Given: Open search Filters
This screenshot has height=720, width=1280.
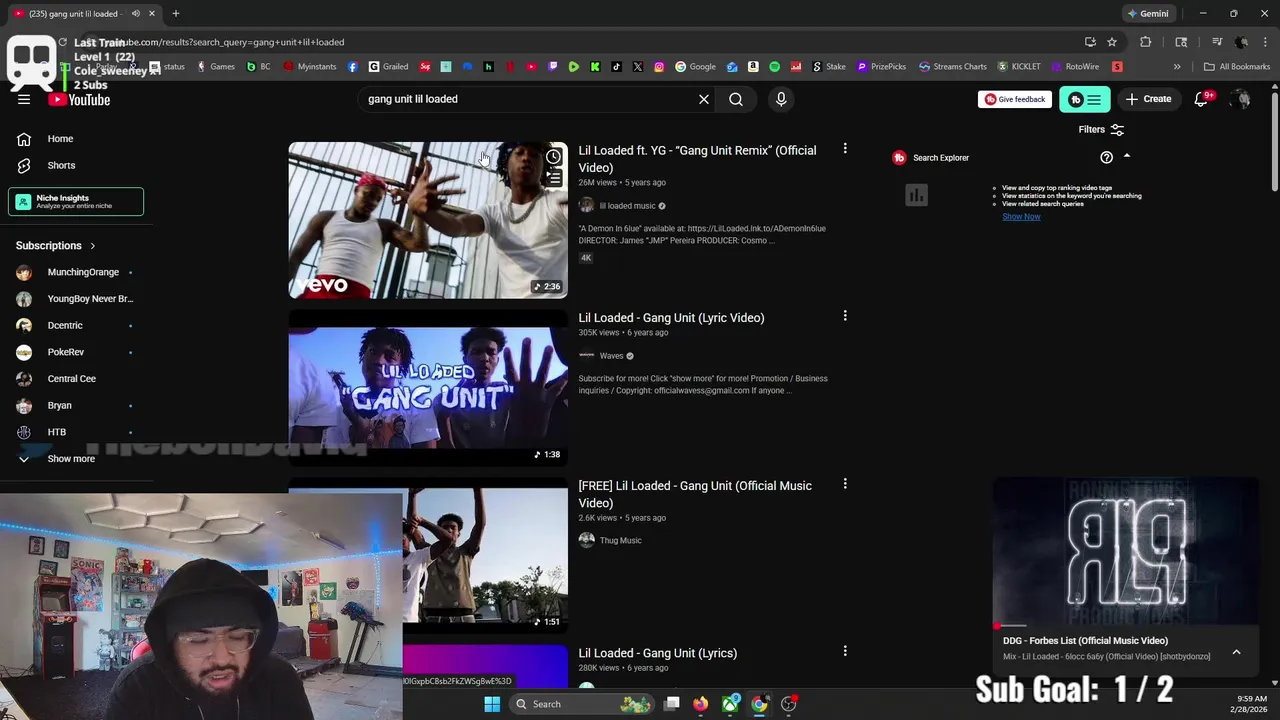Looking at the screenshot, I should click(1101, 129).
